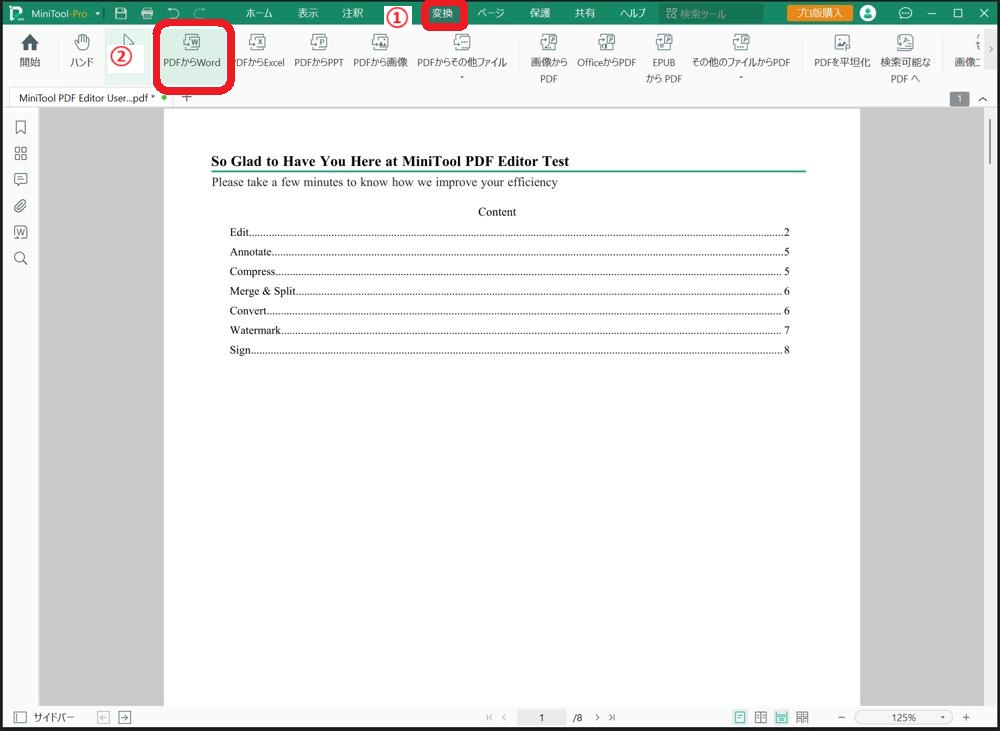This screenshot has width=1000, height=731.
Task: Click the Redo arrow icon
Action: (x=199, y=13)
